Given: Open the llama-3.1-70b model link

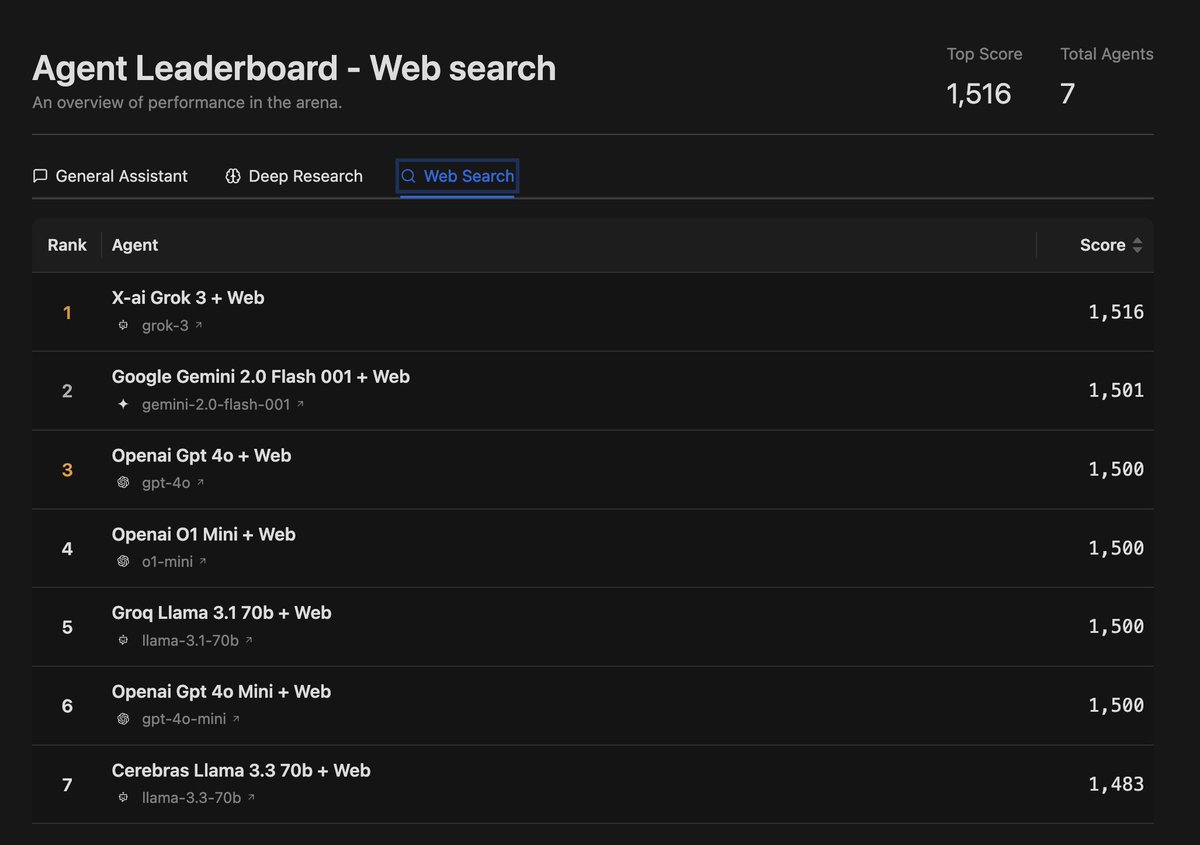Looking at the screenshot, I should point(190,641).
